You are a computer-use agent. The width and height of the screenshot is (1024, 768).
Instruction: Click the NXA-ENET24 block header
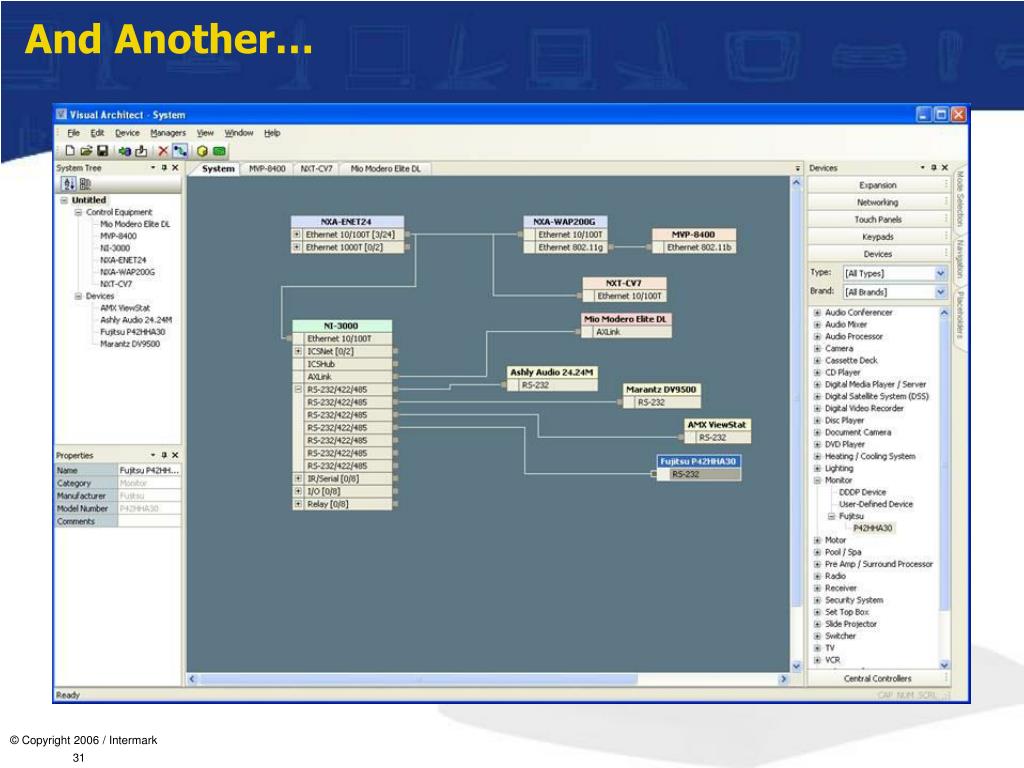(347, 222)
